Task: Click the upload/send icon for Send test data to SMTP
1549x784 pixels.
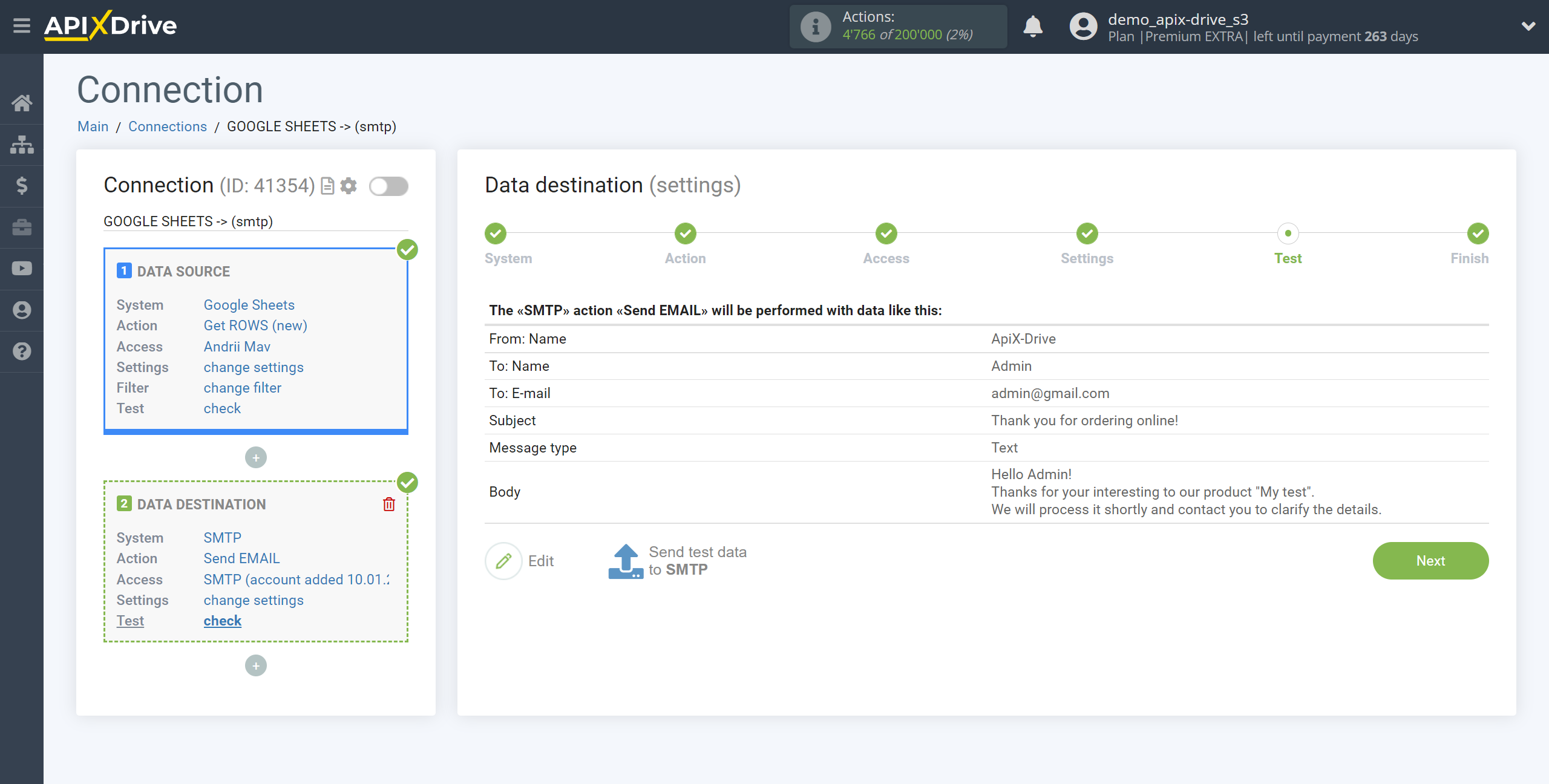Action: pos(624,560)
